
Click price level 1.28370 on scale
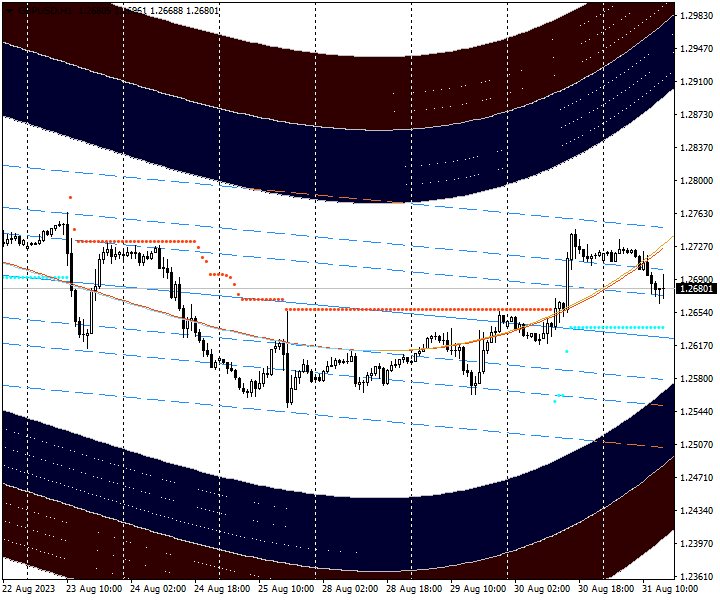(697, 147)
